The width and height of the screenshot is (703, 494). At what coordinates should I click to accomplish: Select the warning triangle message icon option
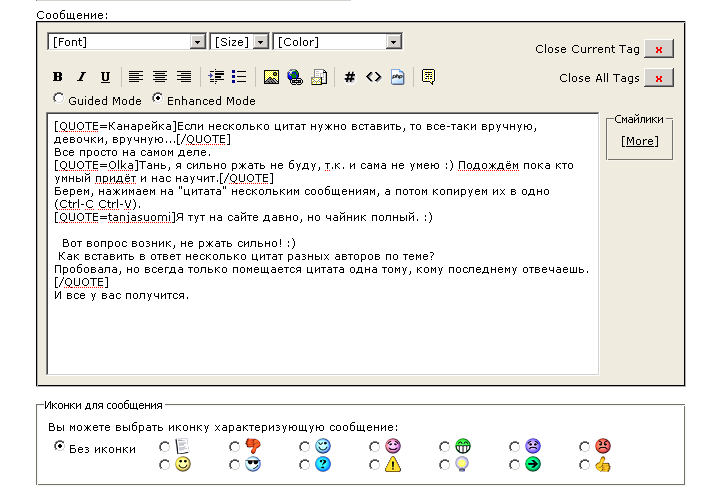pos(374,464)
